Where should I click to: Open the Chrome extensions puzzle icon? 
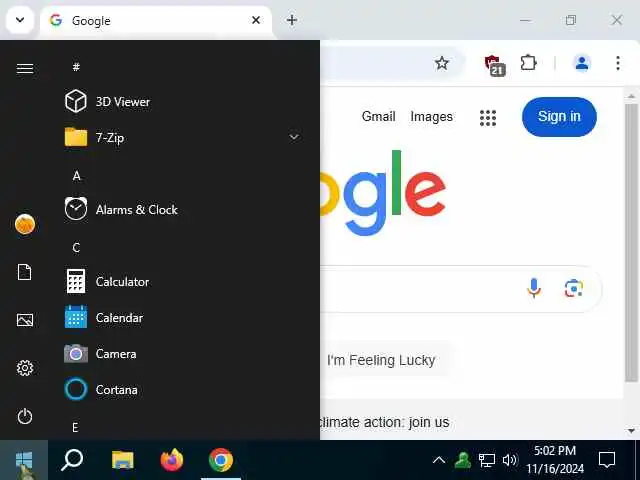pos(528,63)
